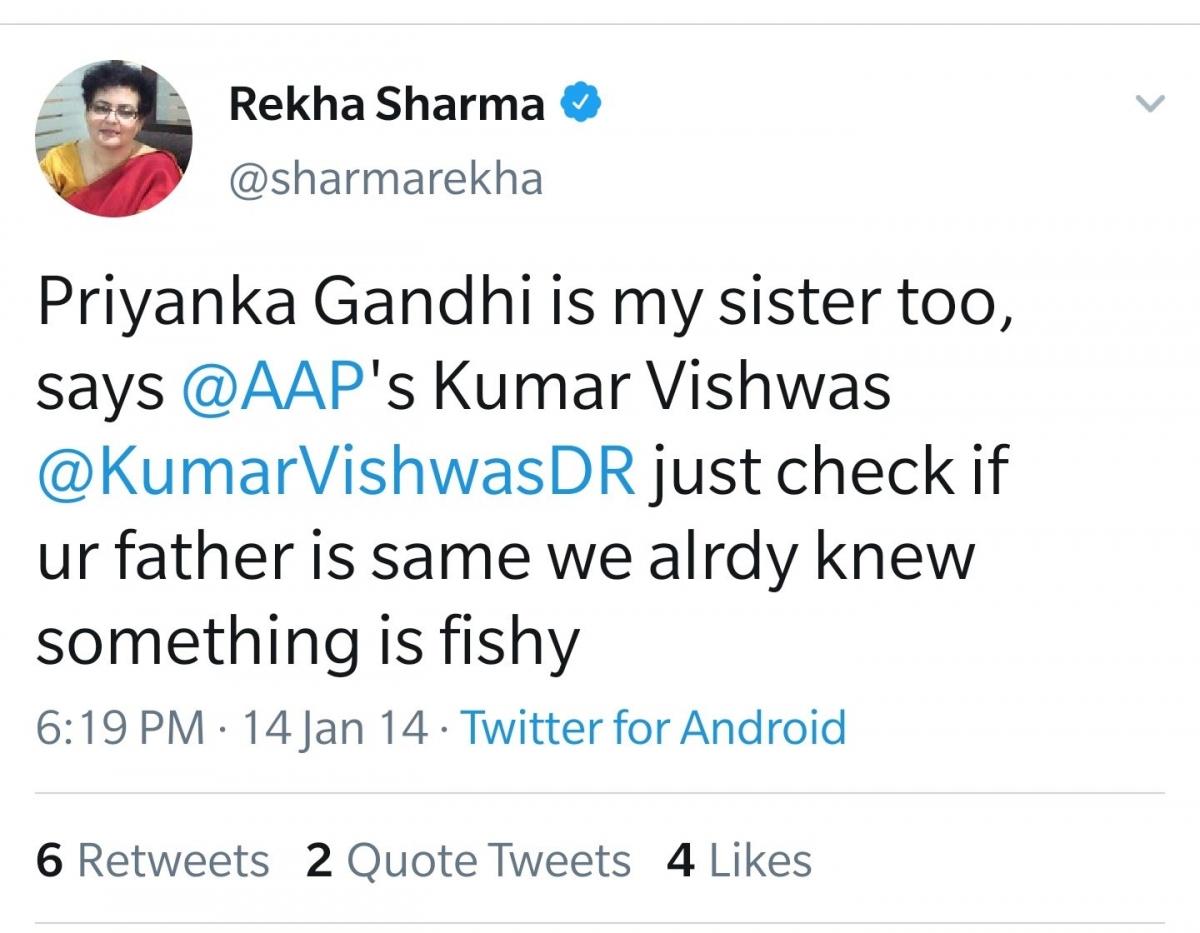This screenshot has height=933, width=1200.
Task: Click the bold number 4 before Likes
Action: (681, 861)
